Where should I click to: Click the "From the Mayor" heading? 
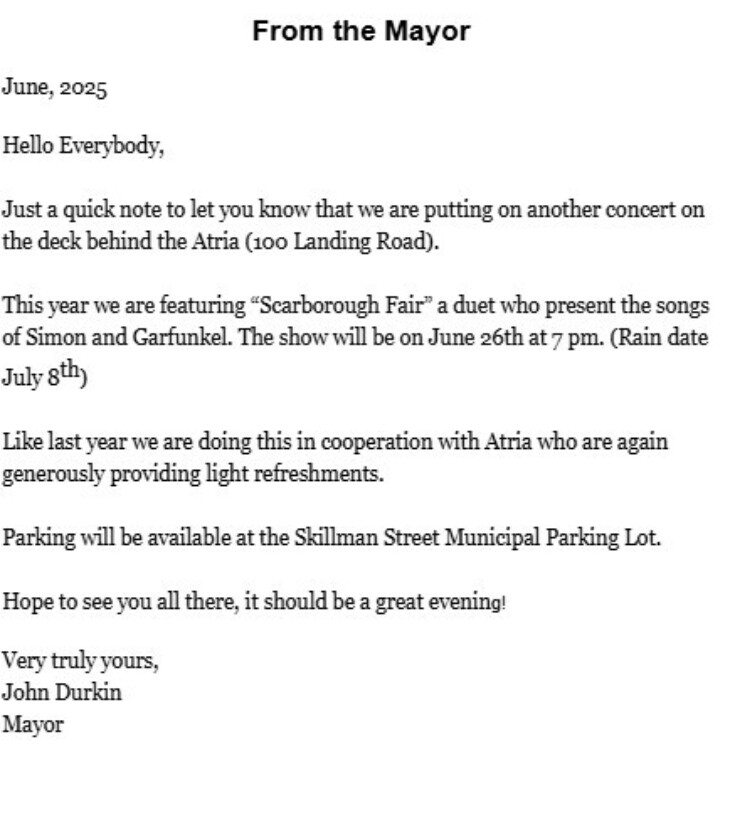point(361,32)
